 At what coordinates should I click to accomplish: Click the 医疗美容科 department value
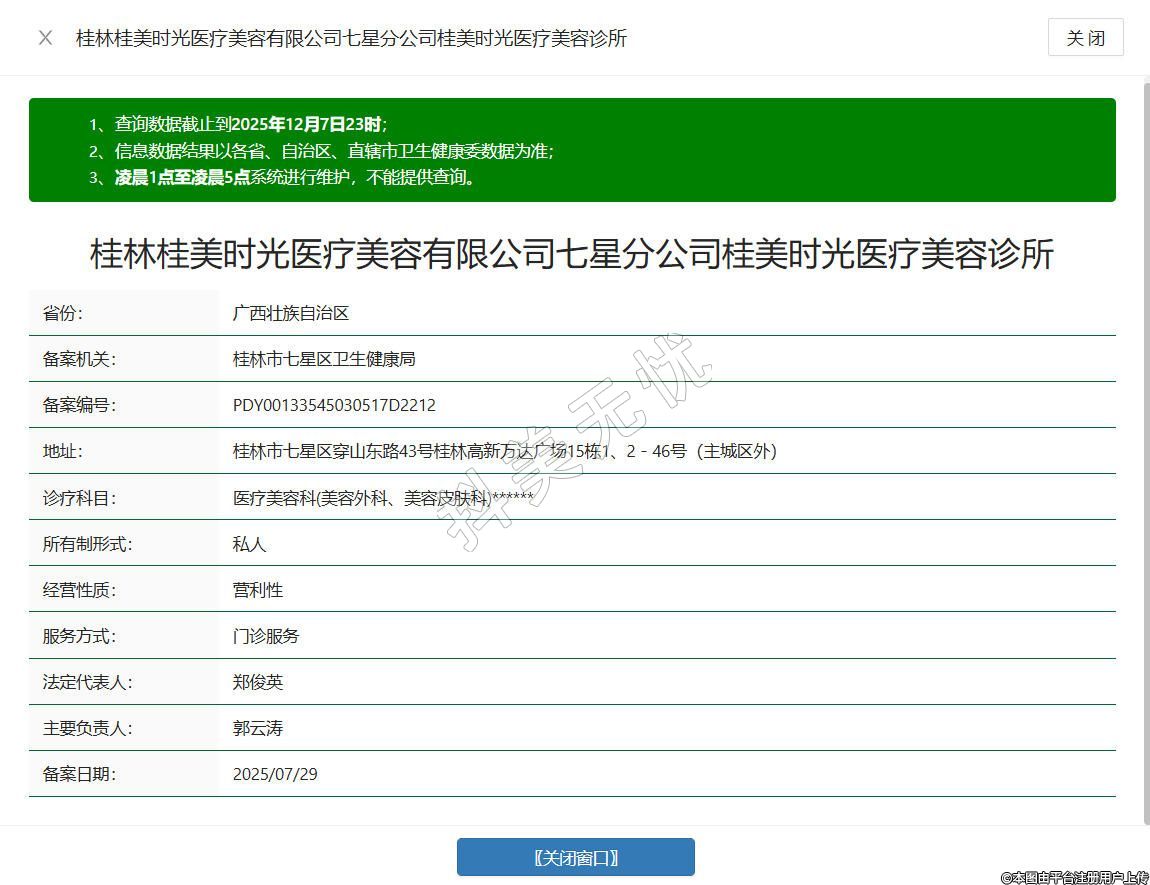click(382, 498)
